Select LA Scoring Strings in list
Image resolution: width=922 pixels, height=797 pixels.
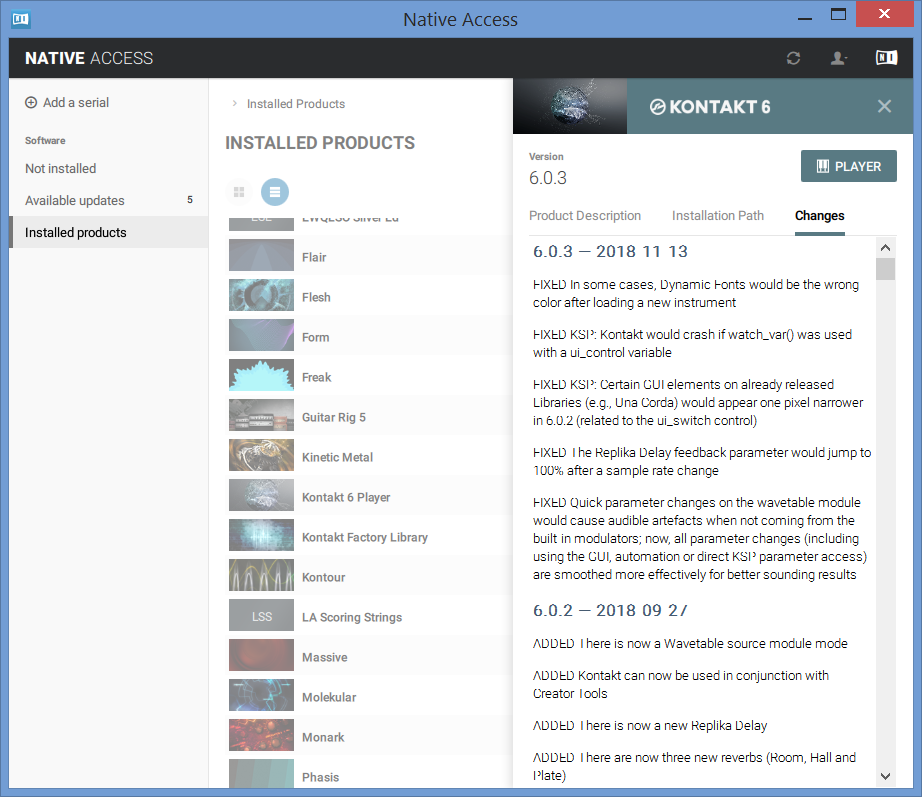coord(352,618)
